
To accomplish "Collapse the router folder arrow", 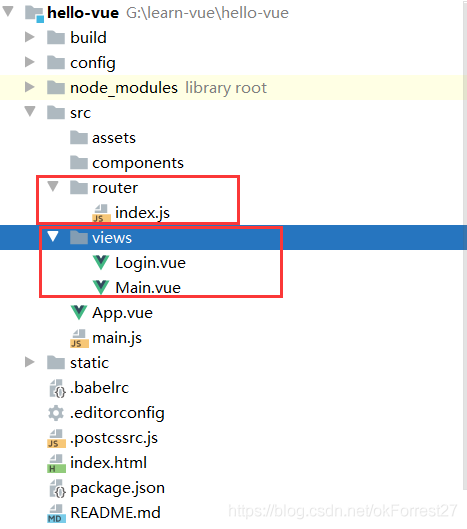I will [x=53, y=186].
